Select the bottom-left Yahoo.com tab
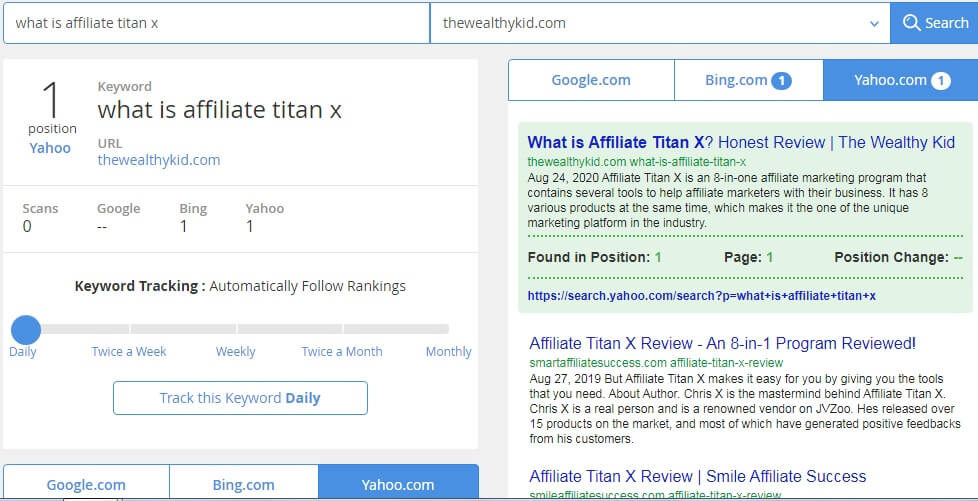 pyautogui.click(x=399, y=484)
